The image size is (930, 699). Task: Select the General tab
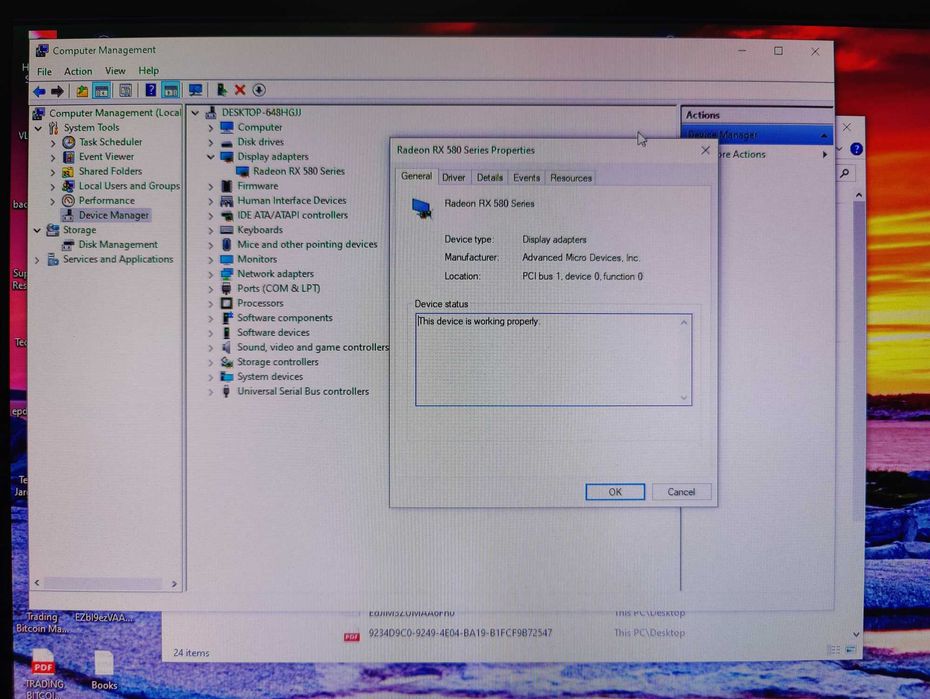click(x=416, y=176)
